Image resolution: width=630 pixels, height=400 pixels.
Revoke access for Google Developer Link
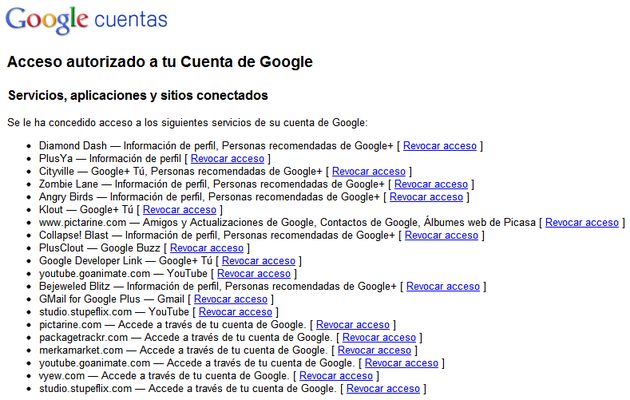point(259,261)
